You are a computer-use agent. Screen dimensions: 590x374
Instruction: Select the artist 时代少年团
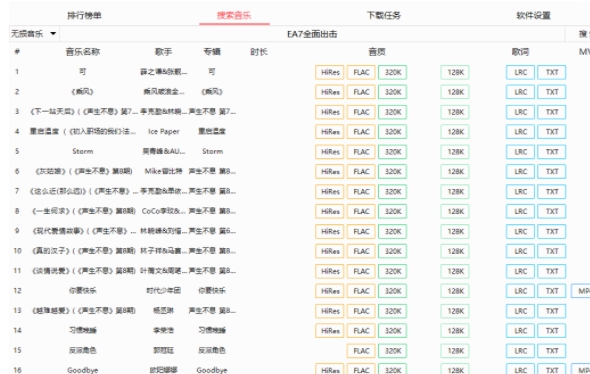164,290
